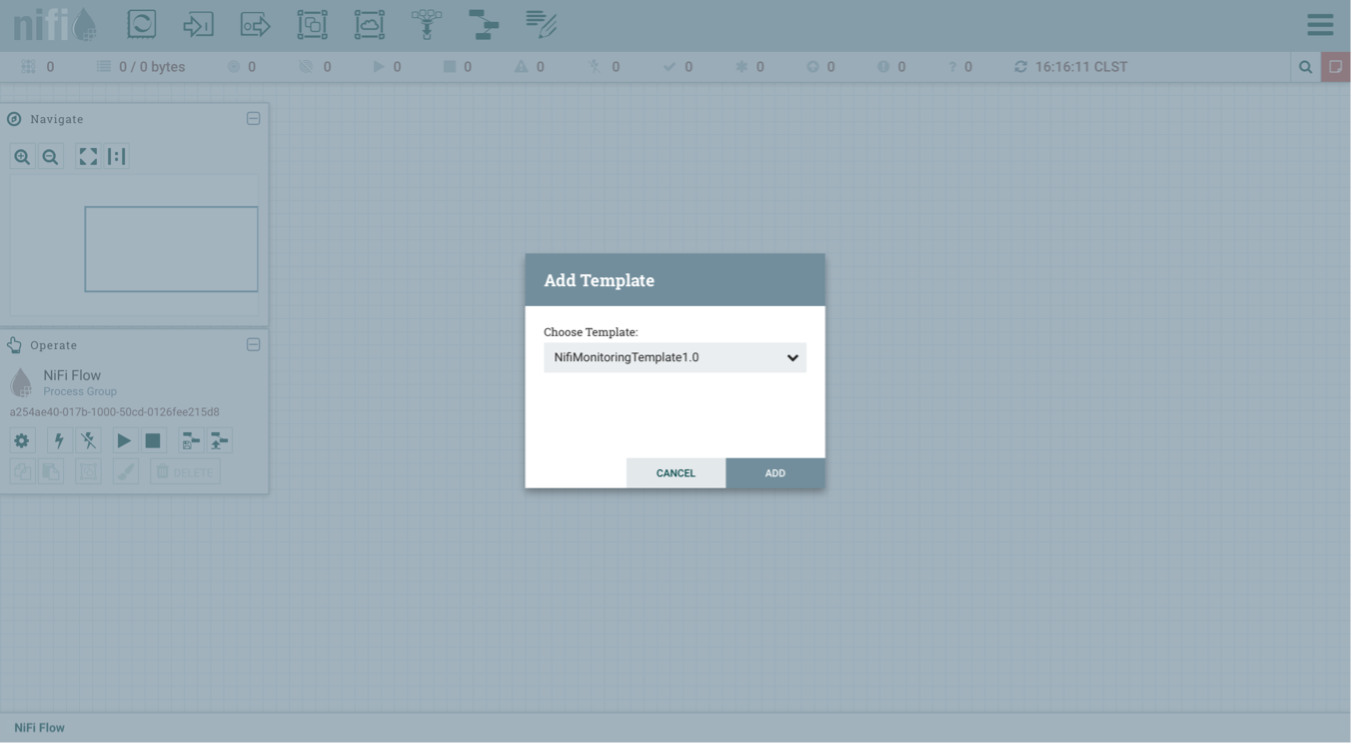Open search from the status bar magnifier
This screenshot has width=1353, height=745.
coord(1304,66)
